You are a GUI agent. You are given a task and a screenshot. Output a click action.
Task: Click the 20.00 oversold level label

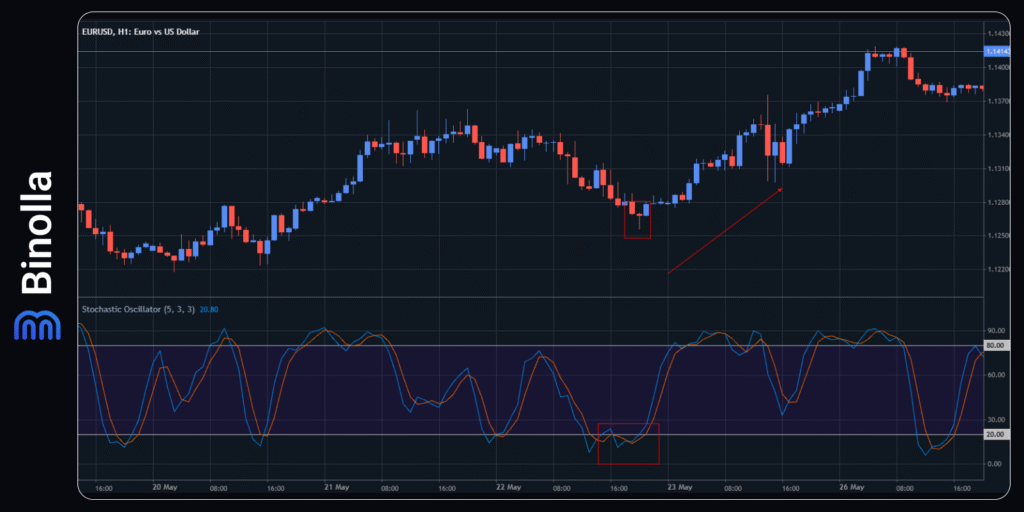[x=996, y=434]
